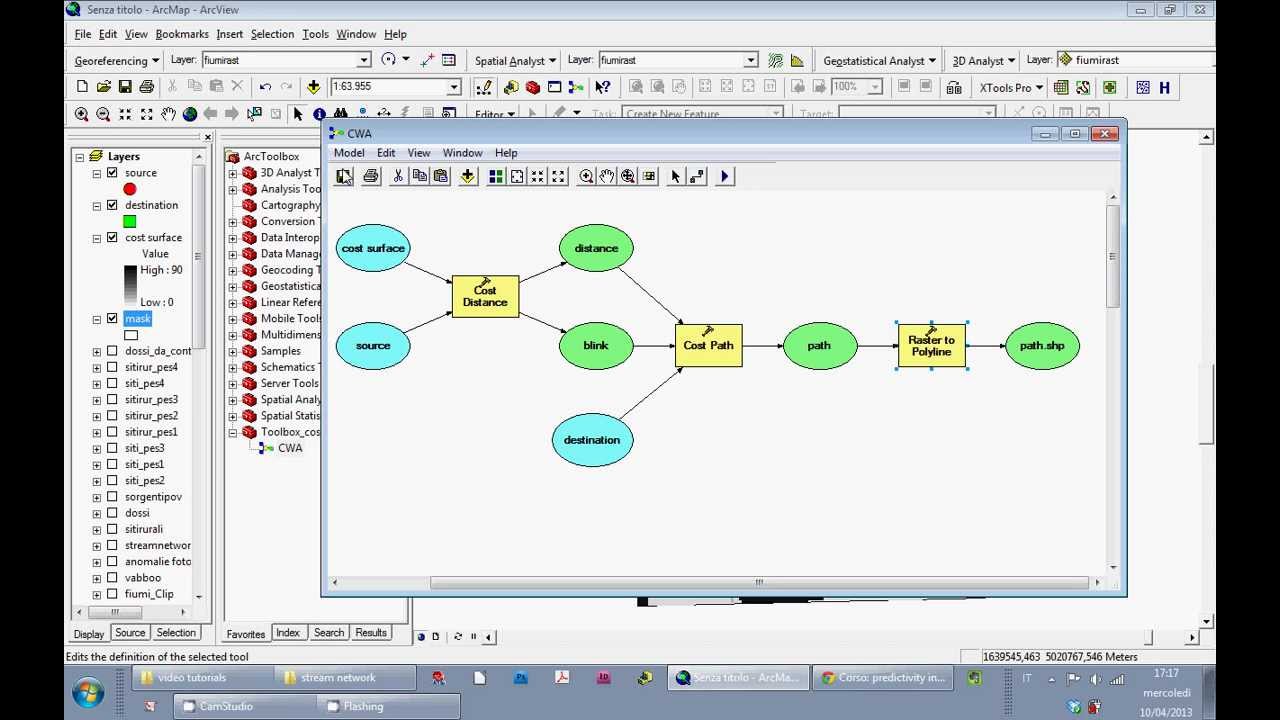This screenshot has height=720, width=1280.
Task: Check the fiumi_Clip layer box
Action: [112, 594]
